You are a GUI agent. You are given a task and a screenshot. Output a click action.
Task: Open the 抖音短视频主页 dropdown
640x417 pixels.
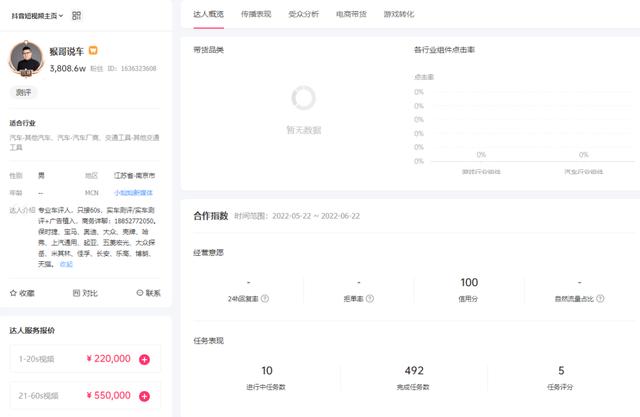37,16
